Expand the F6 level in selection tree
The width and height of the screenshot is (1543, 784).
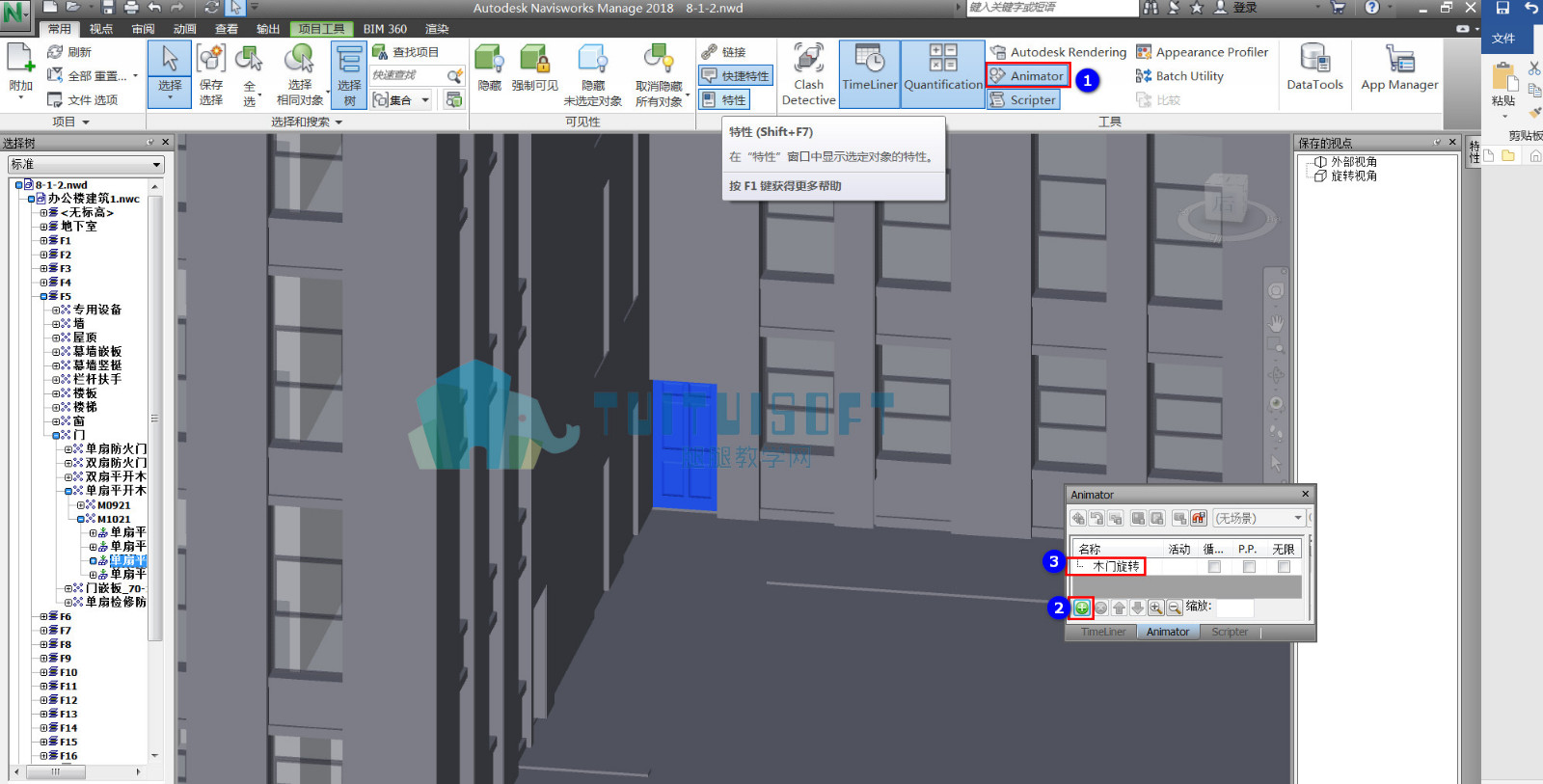coord(43,616)
